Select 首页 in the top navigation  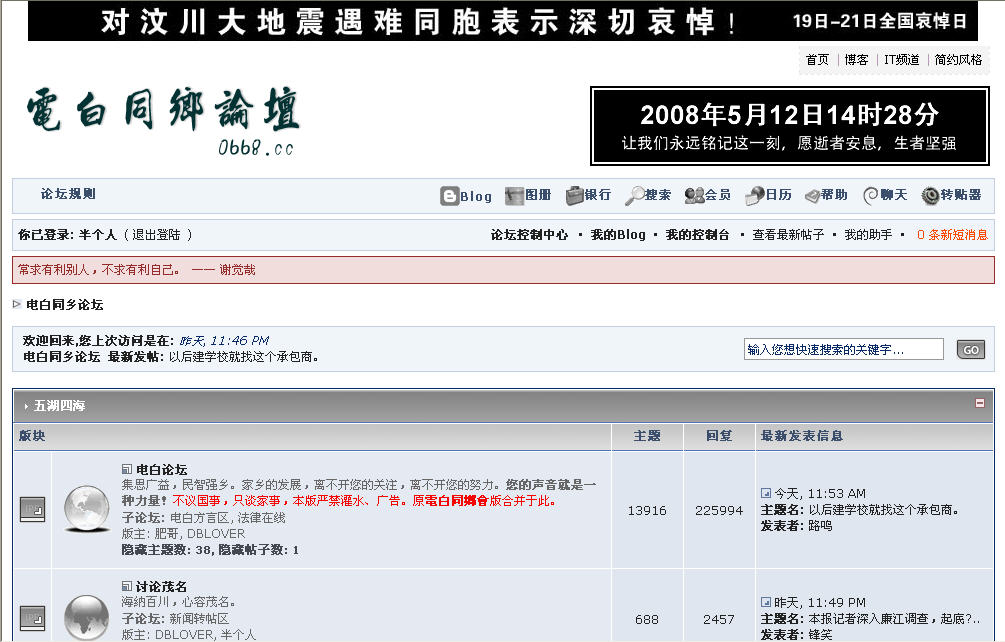pyautogui.click(x=817, y=60)
